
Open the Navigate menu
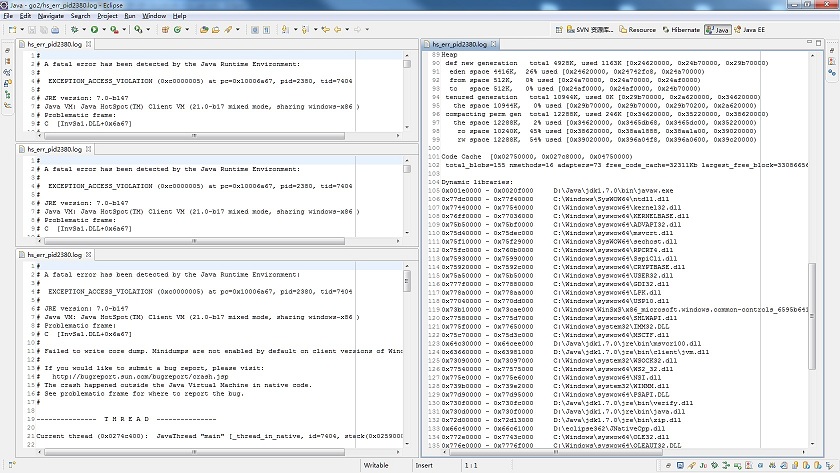pos(50,16)
